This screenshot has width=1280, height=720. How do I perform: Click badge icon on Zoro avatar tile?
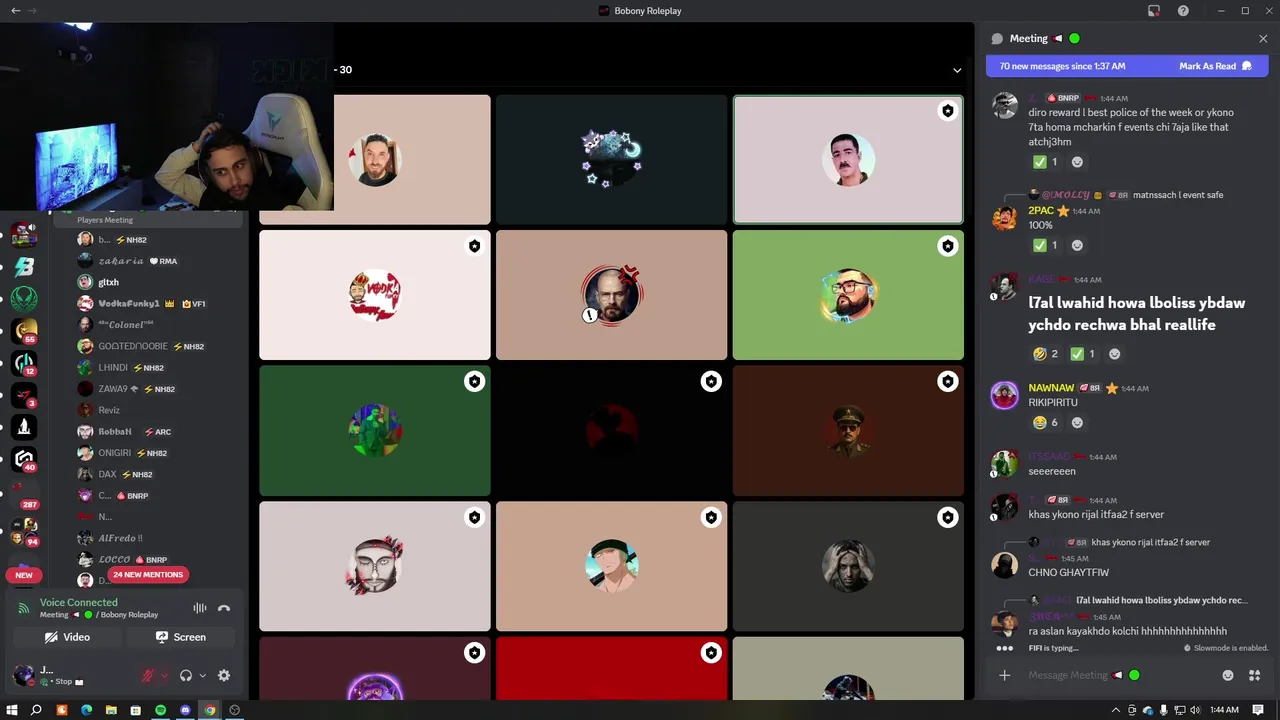tap(711, 517)
